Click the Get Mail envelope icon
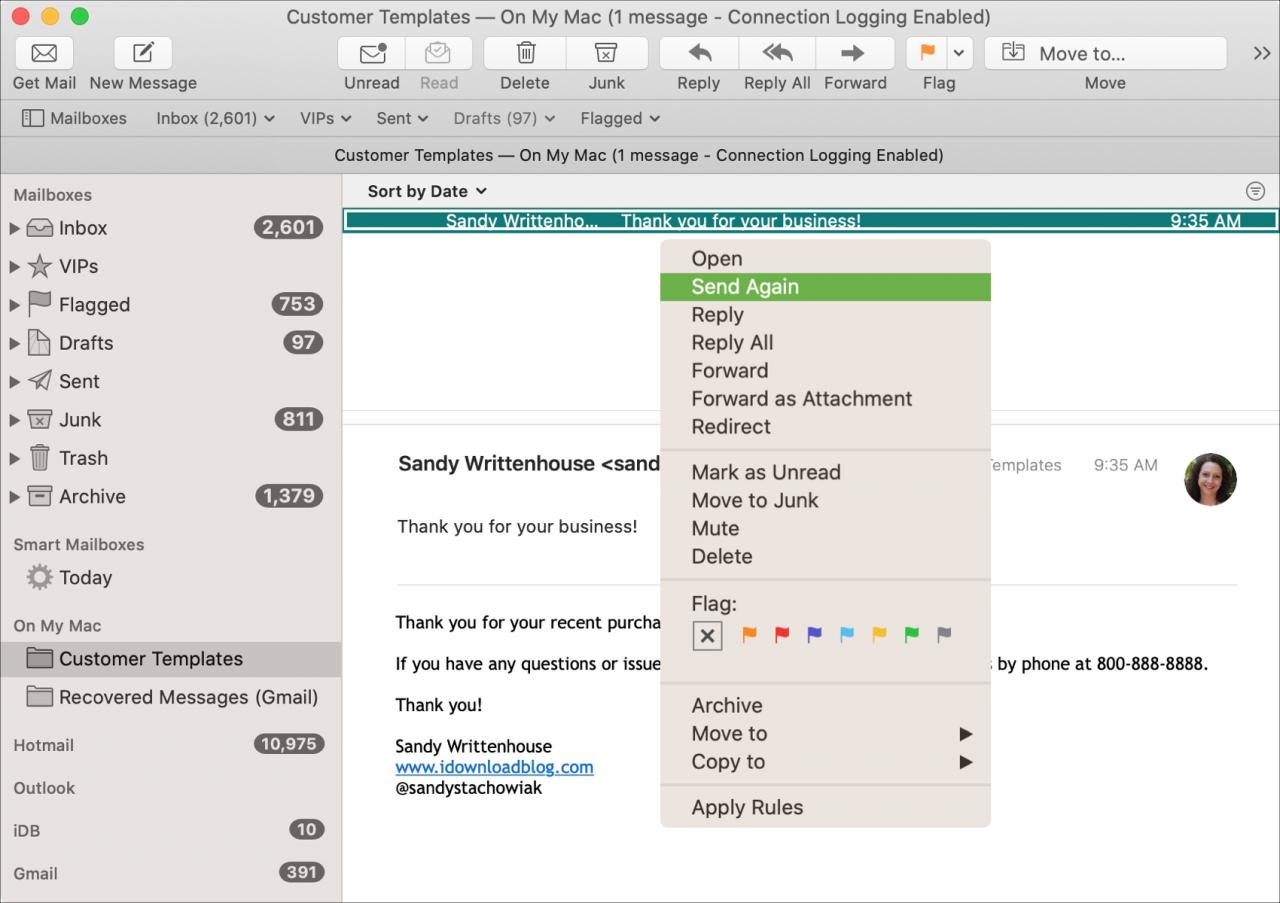 click(44, 53)
